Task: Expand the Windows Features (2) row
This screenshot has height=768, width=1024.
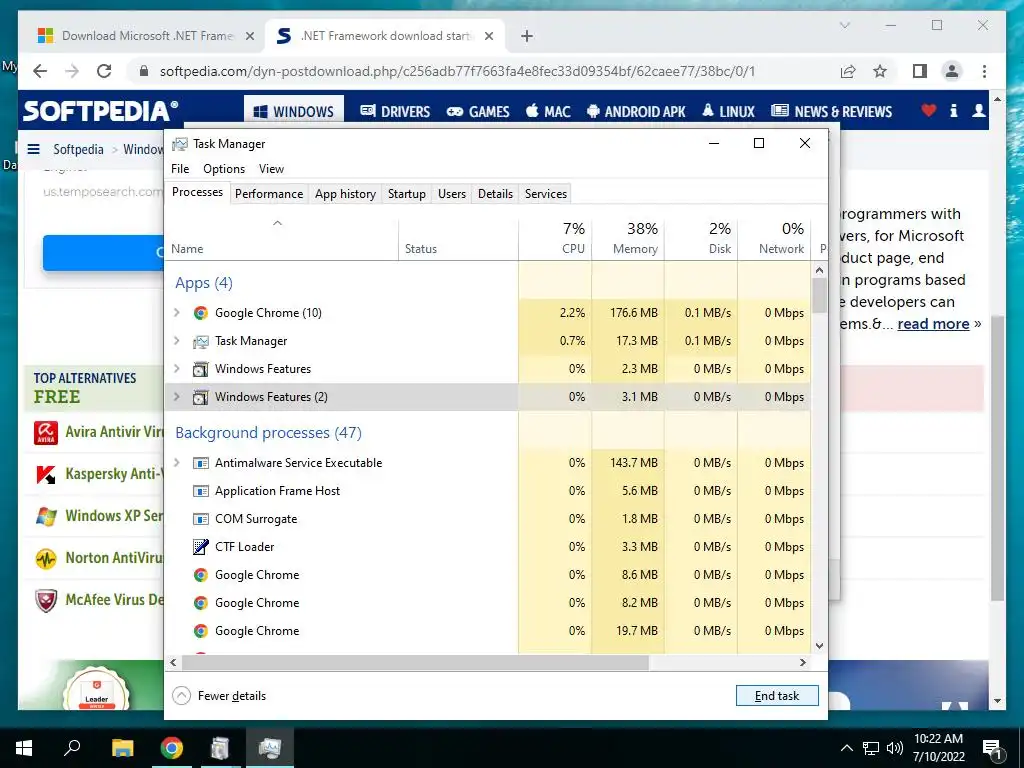Action: point(176,397)
